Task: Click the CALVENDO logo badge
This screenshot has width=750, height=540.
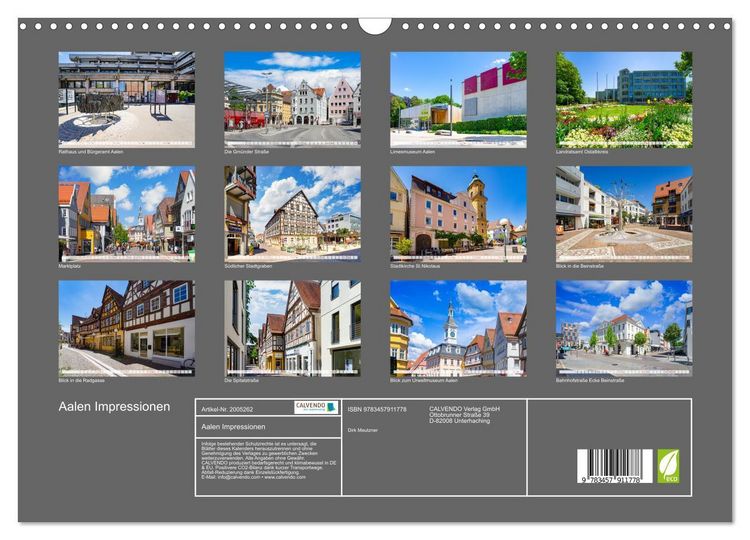Action: 316,407
